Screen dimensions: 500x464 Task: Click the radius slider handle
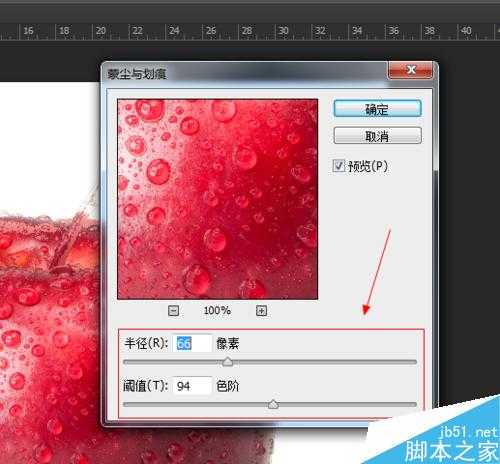coord(228,362)
